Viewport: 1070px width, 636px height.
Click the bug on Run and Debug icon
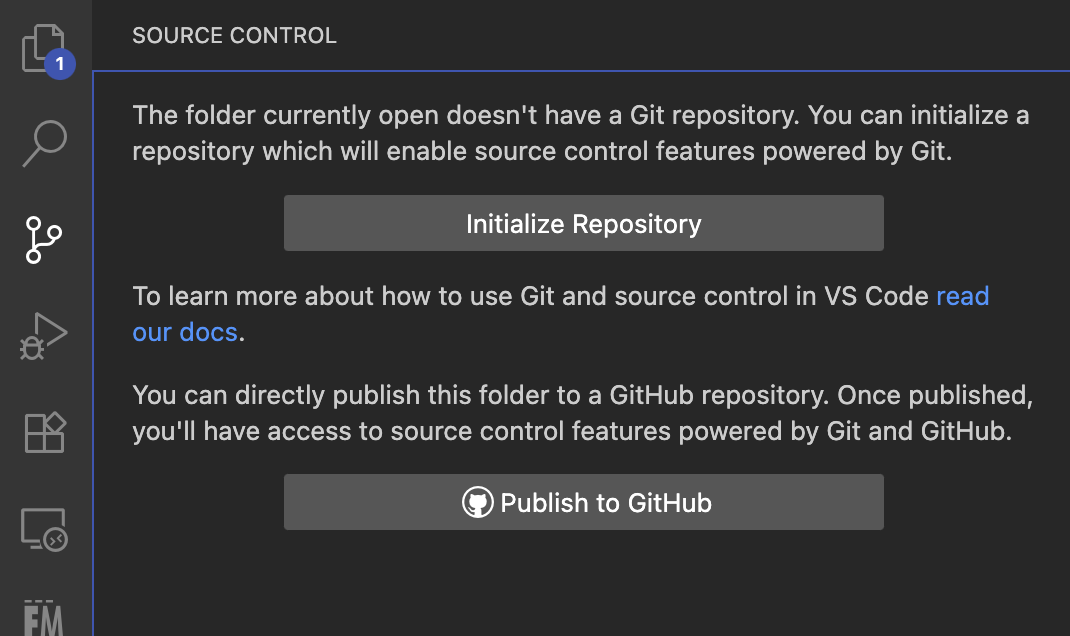[x=31, y=347]
